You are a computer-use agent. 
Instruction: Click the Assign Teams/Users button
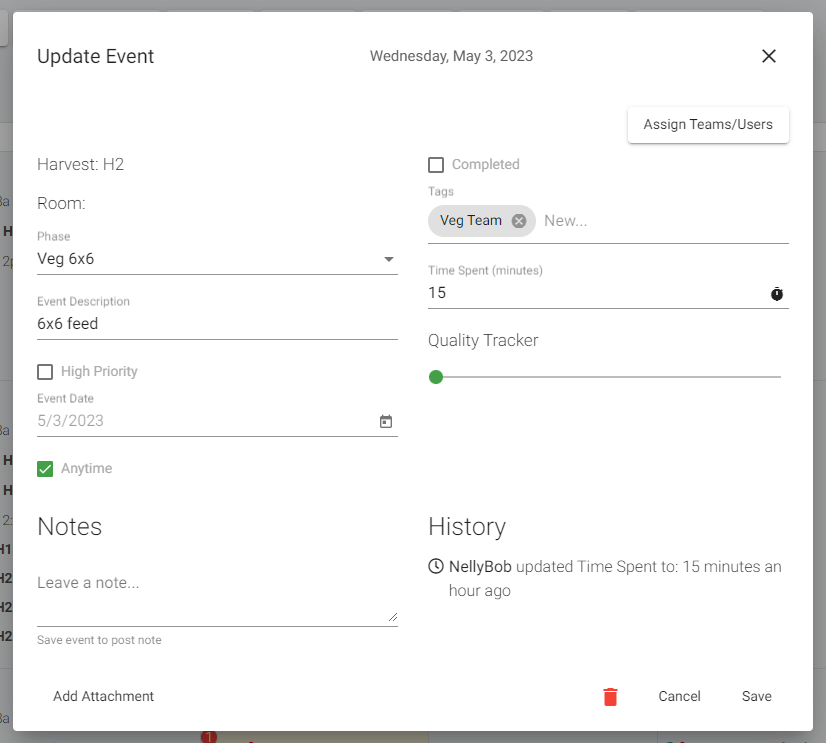pos(708,124)
